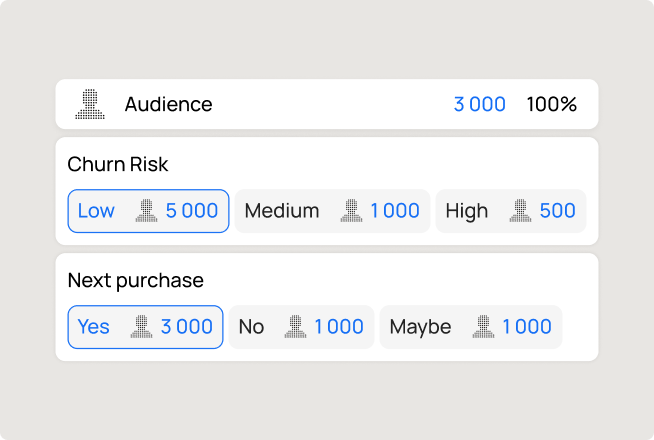Choose Maybe for next purchase
Screen dimensions: 654x440
420,327
